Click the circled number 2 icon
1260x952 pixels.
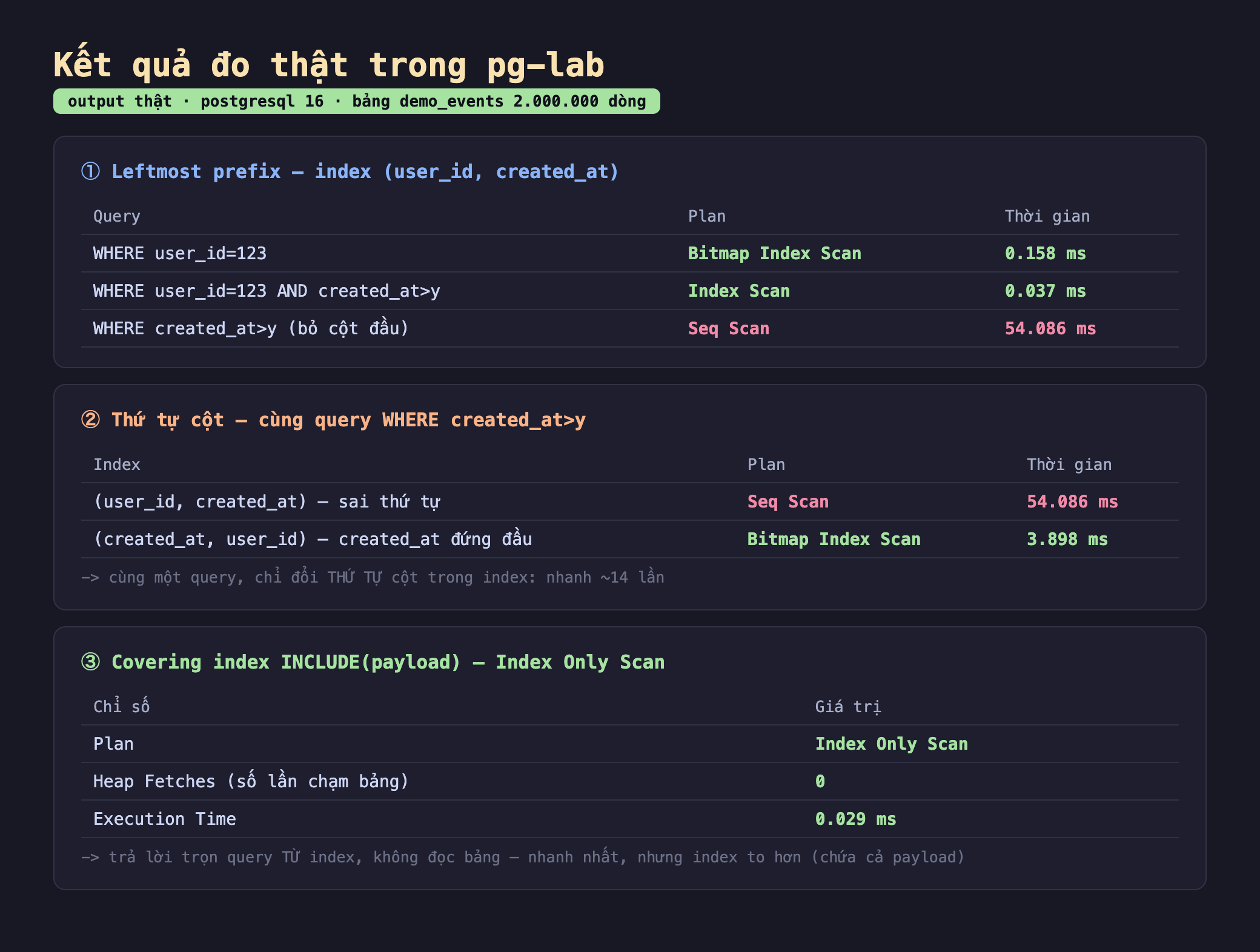(91, 420)
